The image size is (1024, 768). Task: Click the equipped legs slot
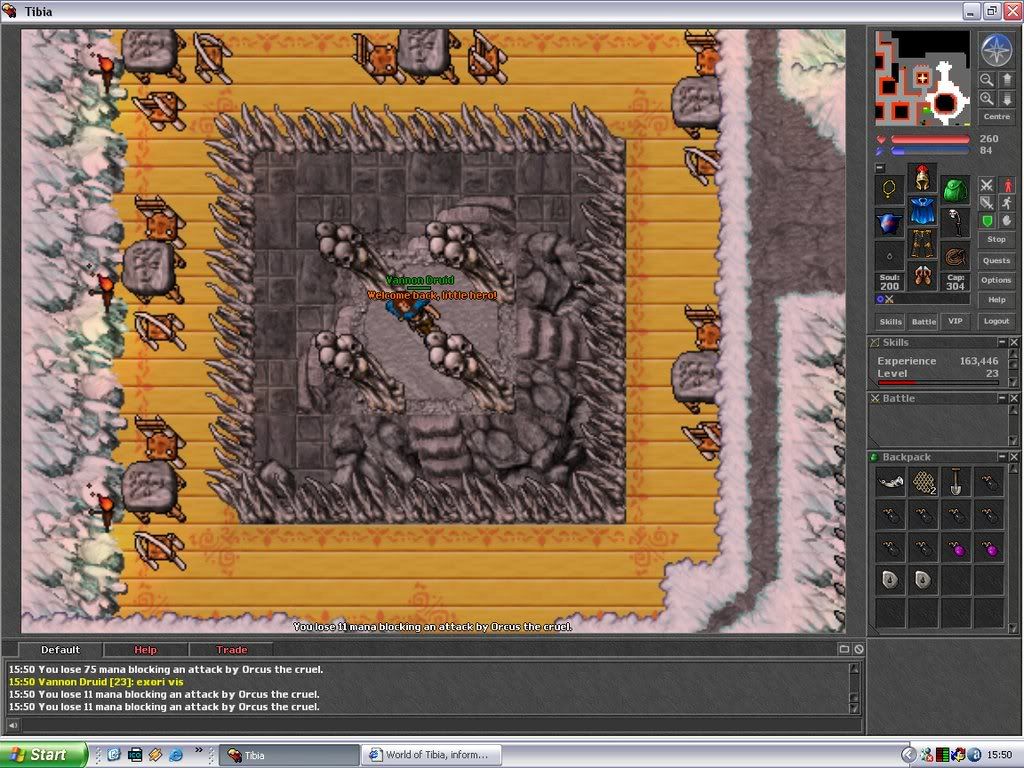(922, 243)
